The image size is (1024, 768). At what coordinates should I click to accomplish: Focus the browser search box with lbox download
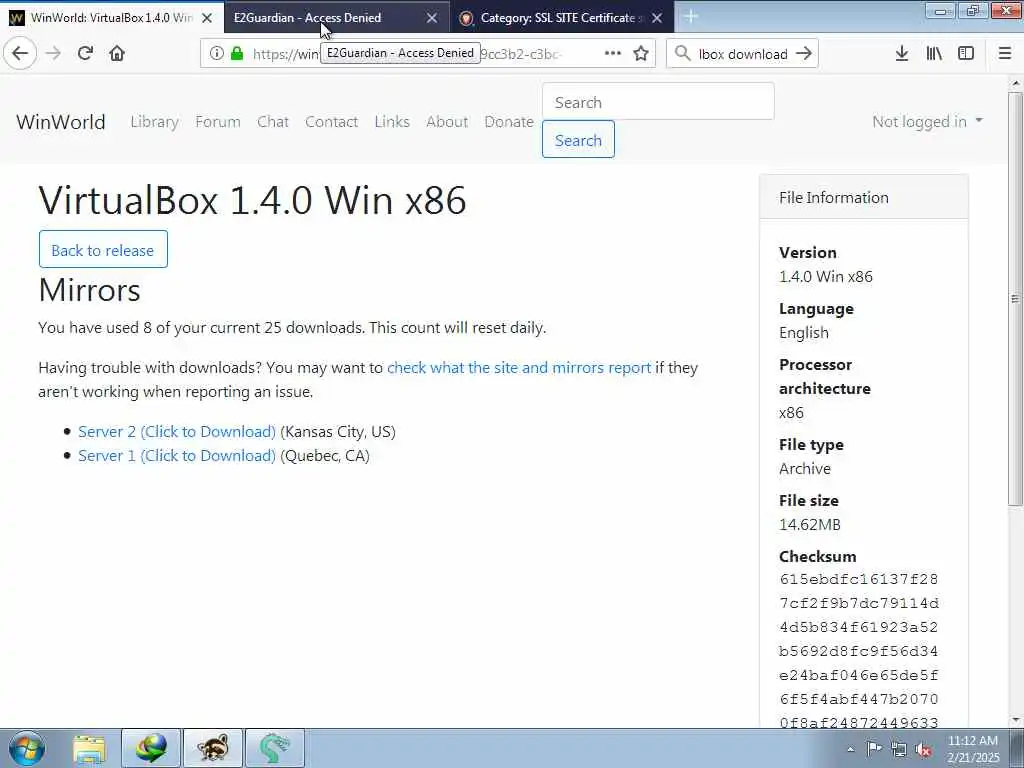click(x=743, y=54)
